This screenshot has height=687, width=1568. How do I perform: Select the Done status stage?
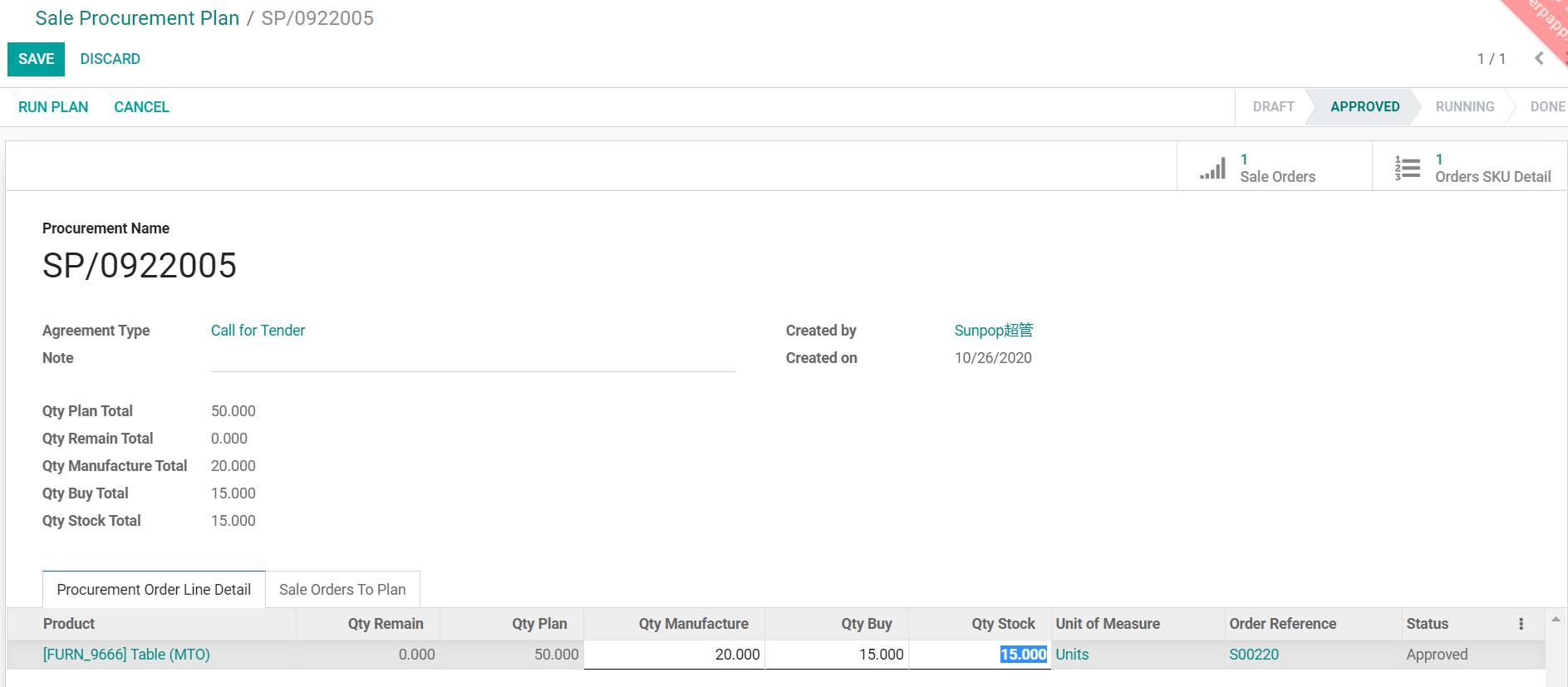[1547, 106]
